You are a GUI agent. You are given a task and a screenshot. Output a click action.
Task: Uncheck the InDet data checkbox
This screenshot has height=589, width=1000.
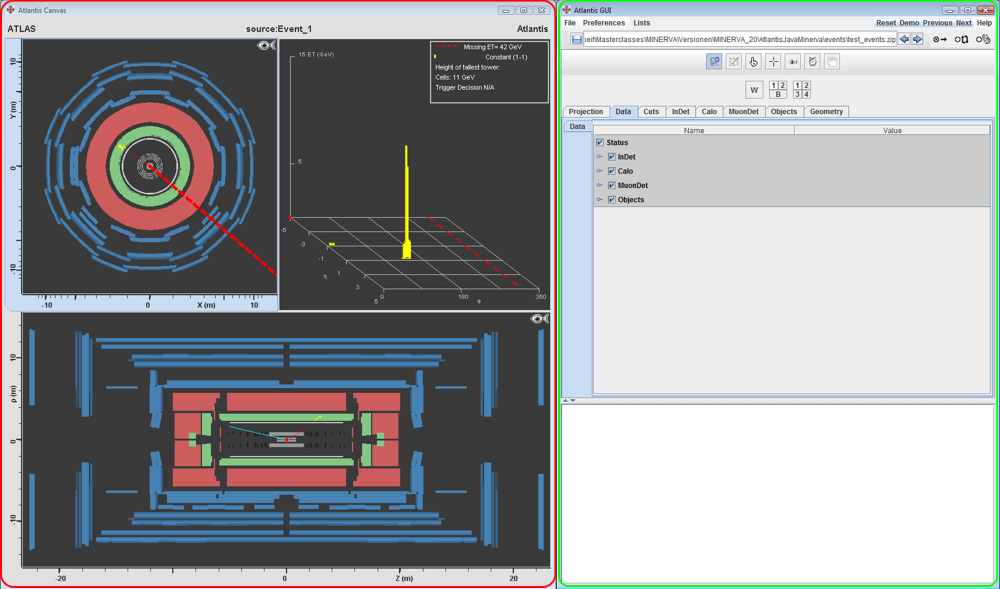[x=612, y=157]
